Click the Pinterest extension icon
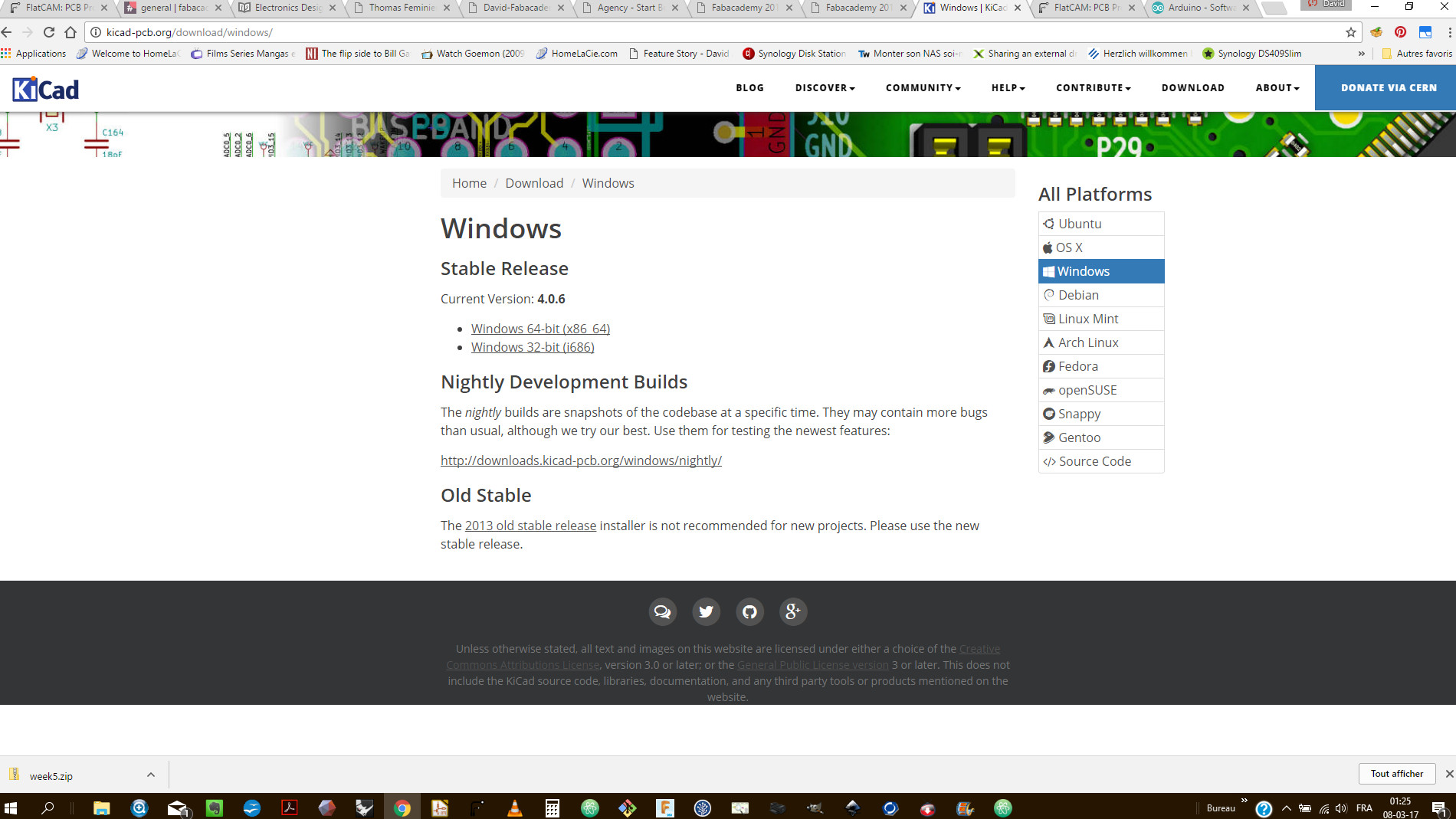Screen dimensions: 1456x819 pos(1401,32)
